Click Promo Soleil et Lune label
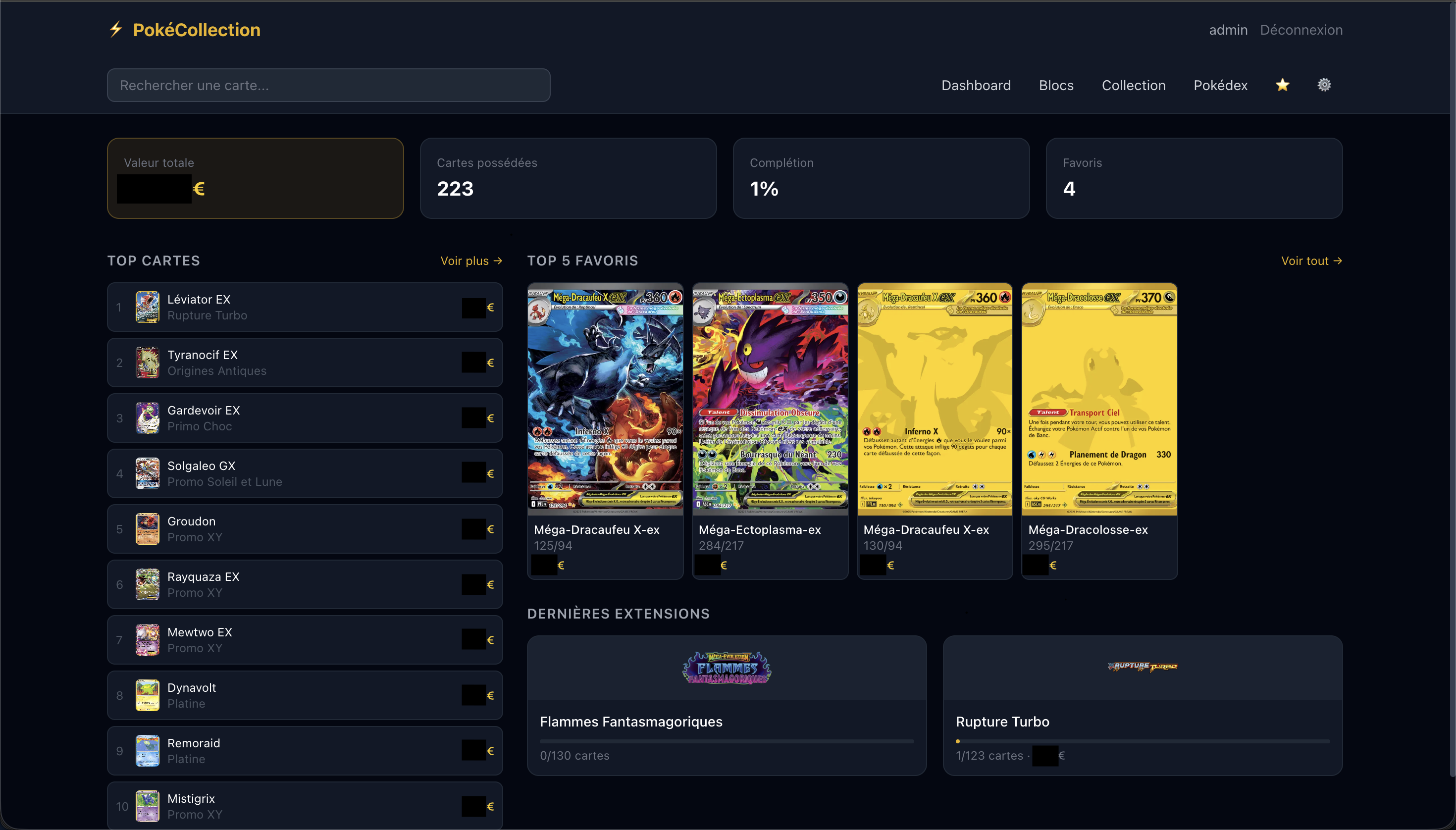The height and width of the screenshot is (830, 1456). click(x=225, y=482)
